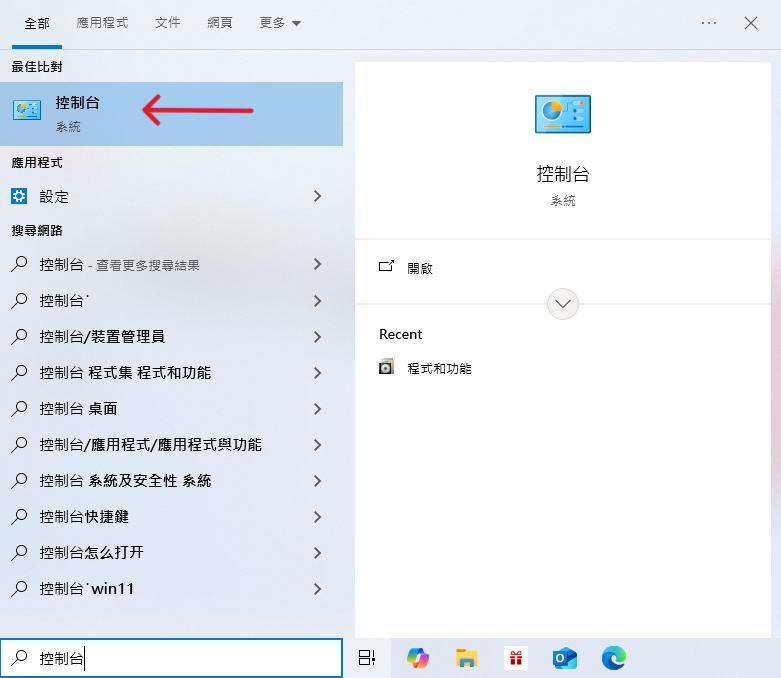This screenshot has height=678, width=781.
Task: Click the magnifier icon in search box
Action: (19, 658)
